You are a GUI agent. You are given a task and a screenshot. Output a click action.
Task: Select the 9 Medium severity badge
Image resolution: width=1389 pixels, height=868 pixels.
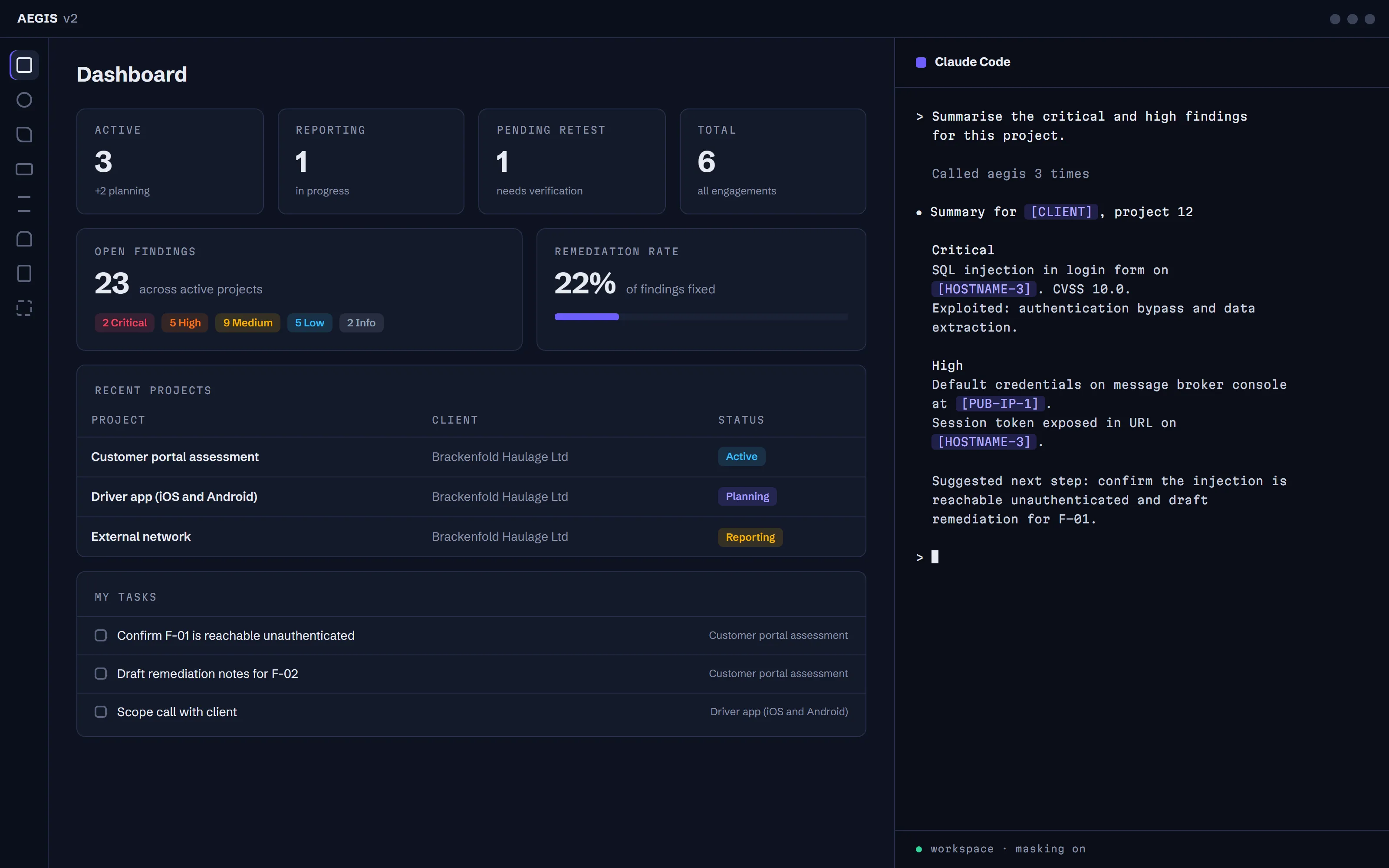click(248, 322)
